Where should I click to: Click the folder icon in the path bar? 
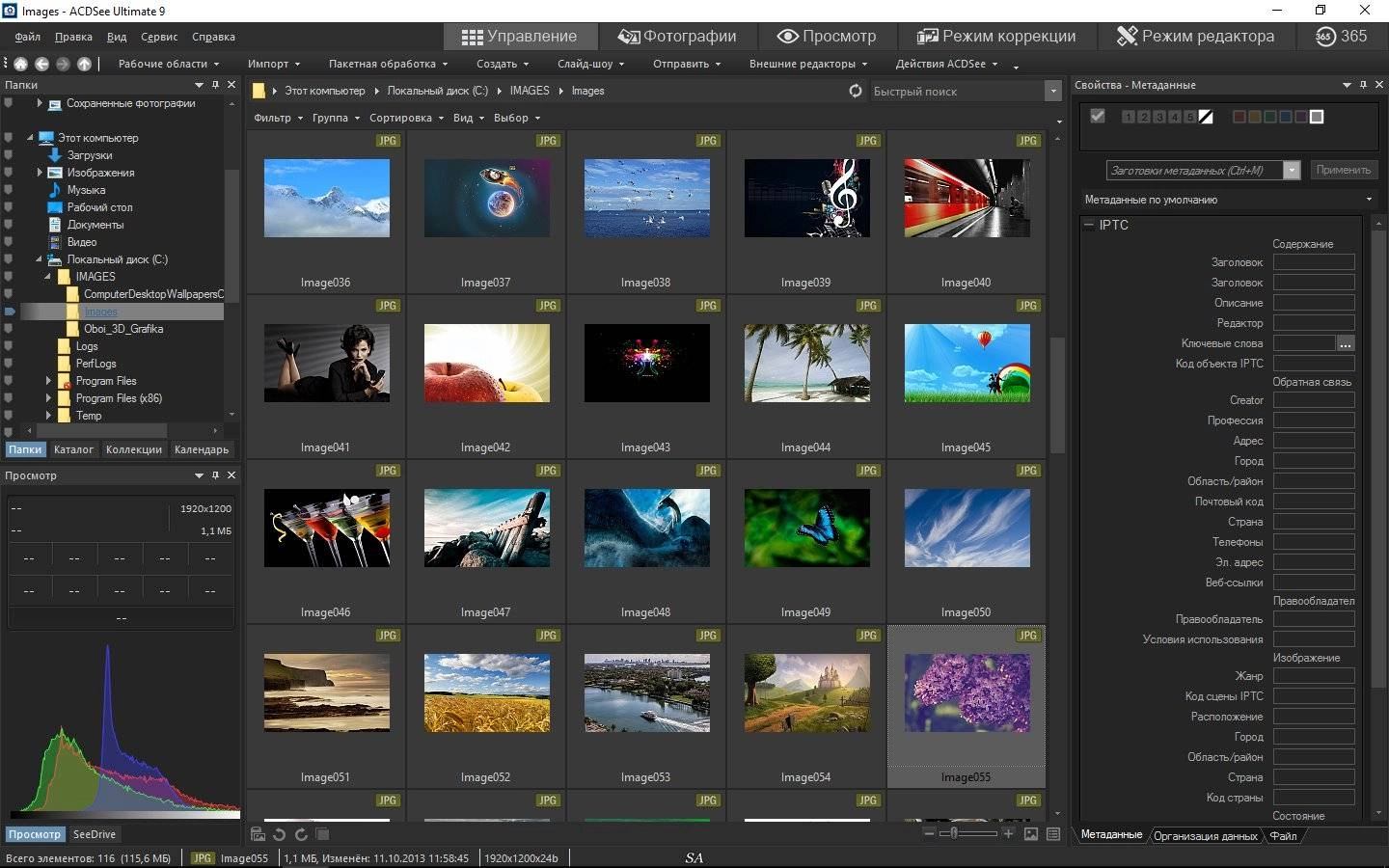[x=259, y=91]
